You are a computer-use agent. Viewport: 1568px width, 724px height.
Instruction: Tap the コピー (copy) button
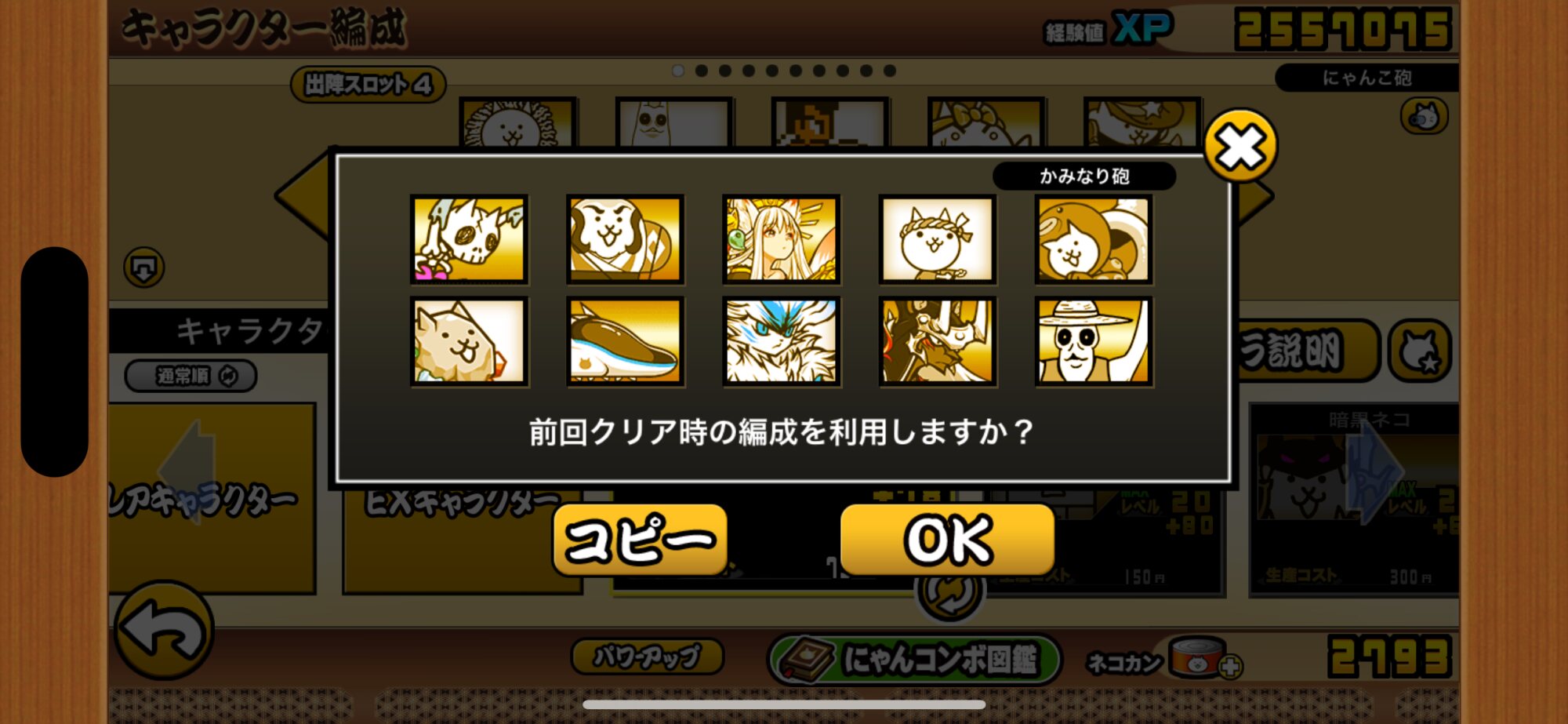[640, 540]
